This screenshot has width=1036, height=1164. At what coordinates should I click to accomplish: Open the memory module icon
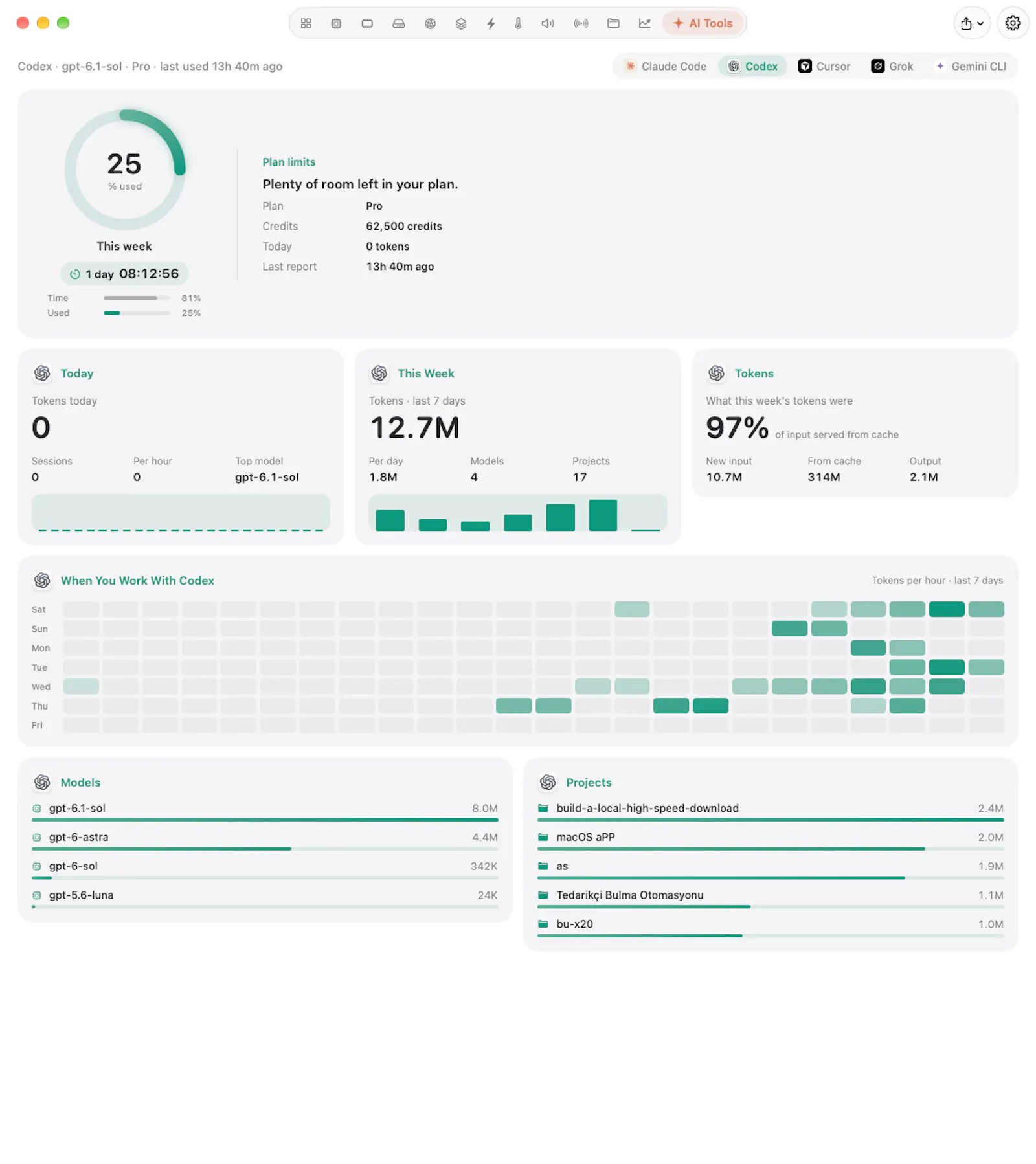(367, 23)
